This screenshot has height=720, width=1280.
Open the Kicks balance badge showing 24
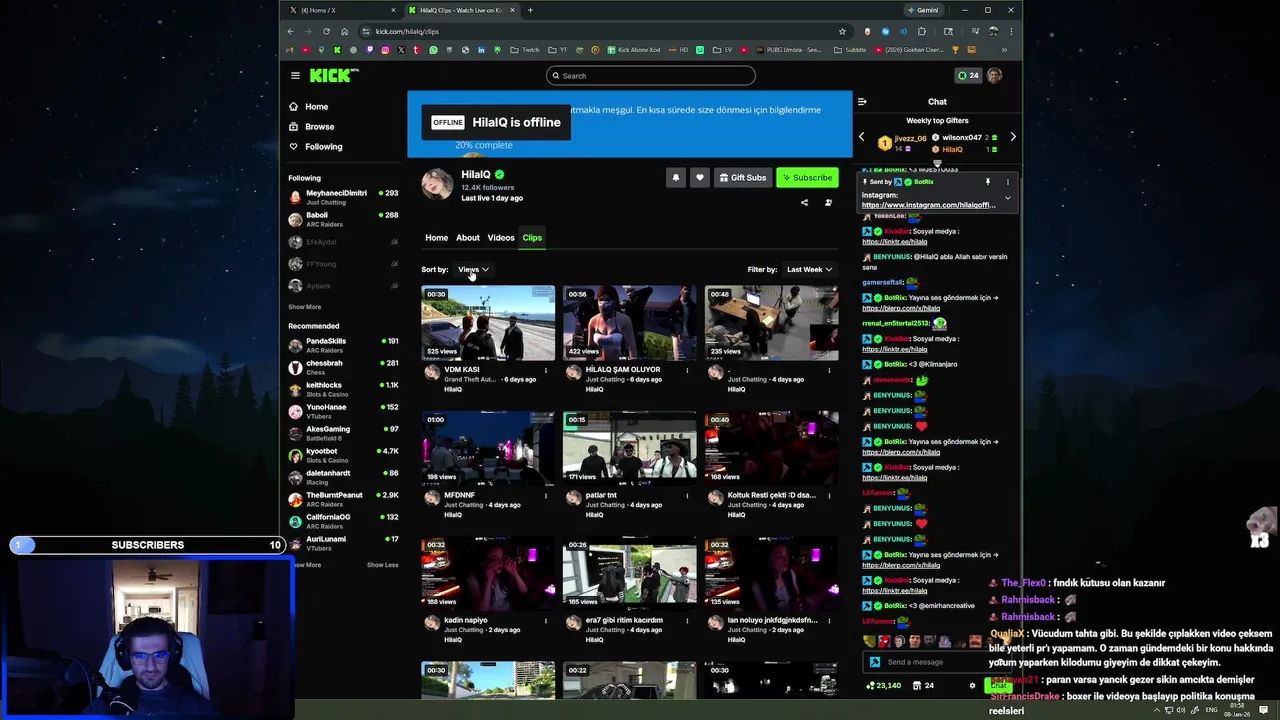(x=968, y=76)
